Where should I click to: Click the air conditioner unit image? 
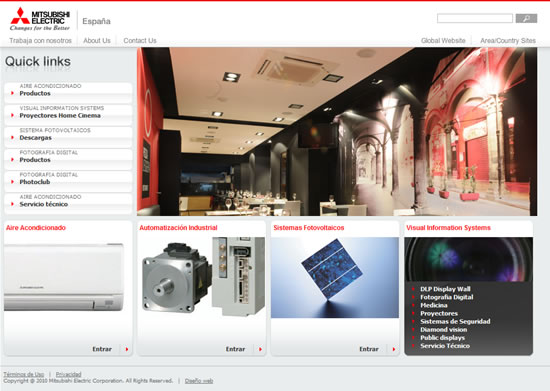(64, 277)
